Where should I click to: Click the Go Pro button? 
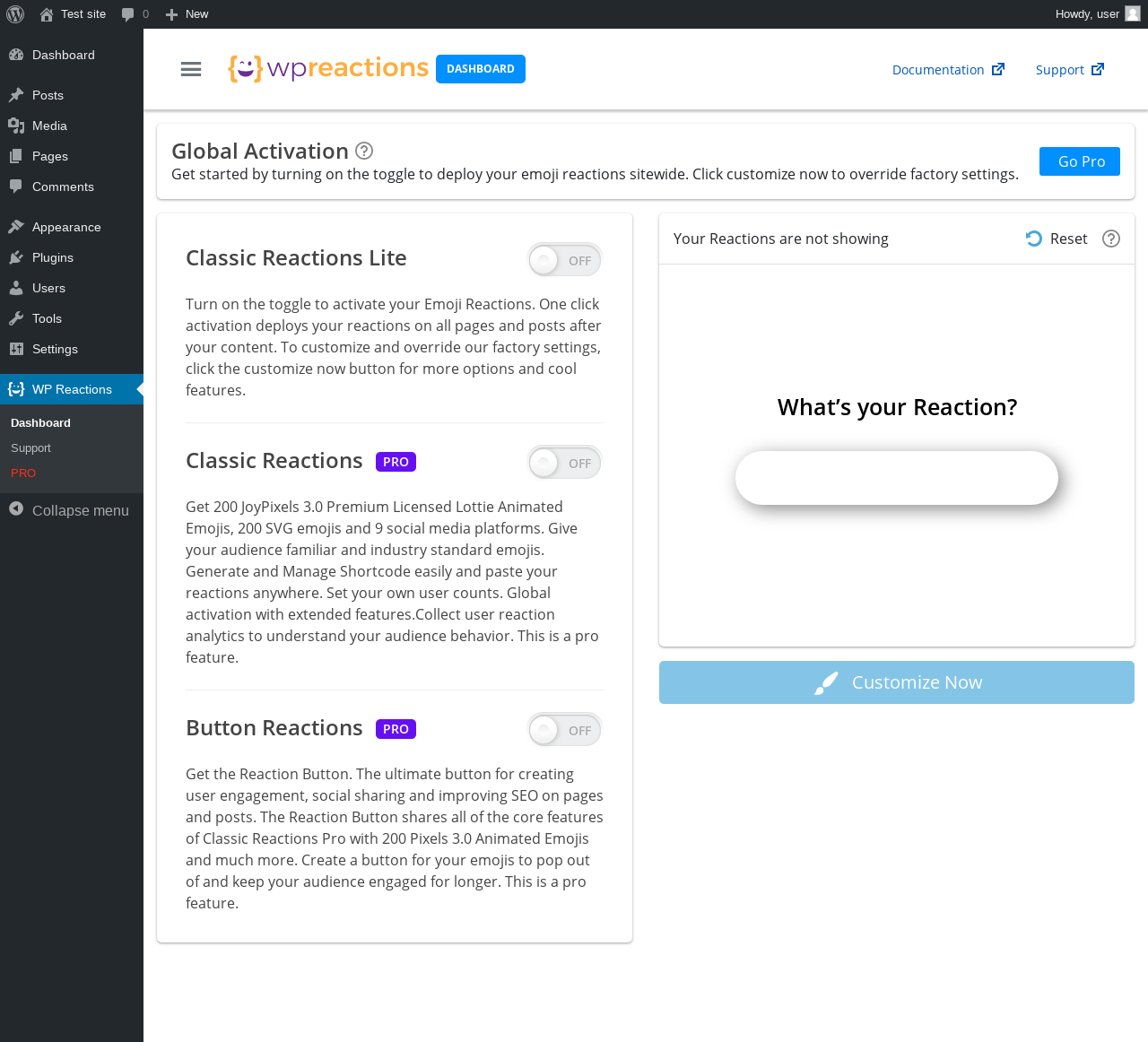[x=1080, y=161]
